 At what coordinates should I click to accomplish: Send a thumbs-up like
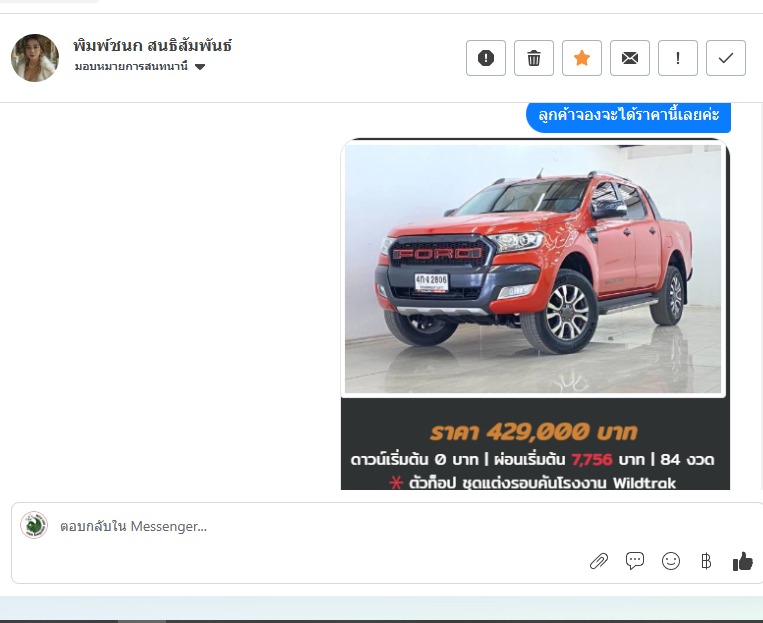(743, 561)
